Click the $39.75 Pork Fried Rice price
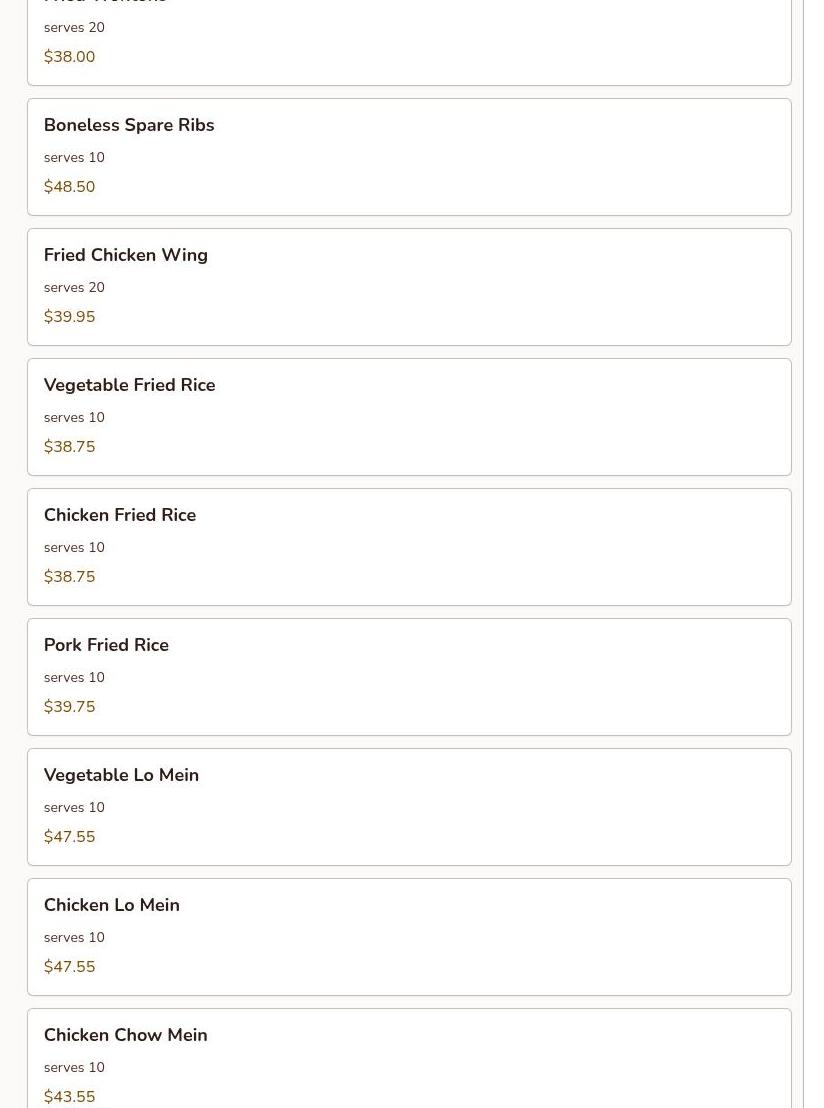Screen dimensions: 824x1108 pyautogui.click(x=70, y=707)
